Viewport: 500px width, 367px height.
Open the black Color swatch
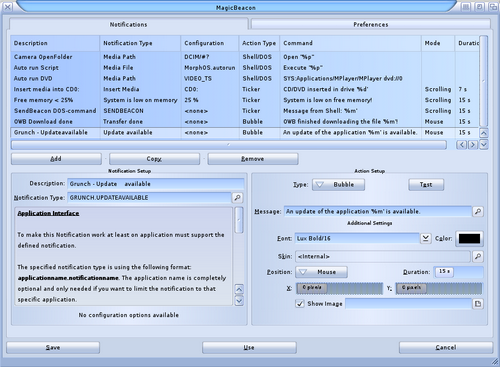469,238
